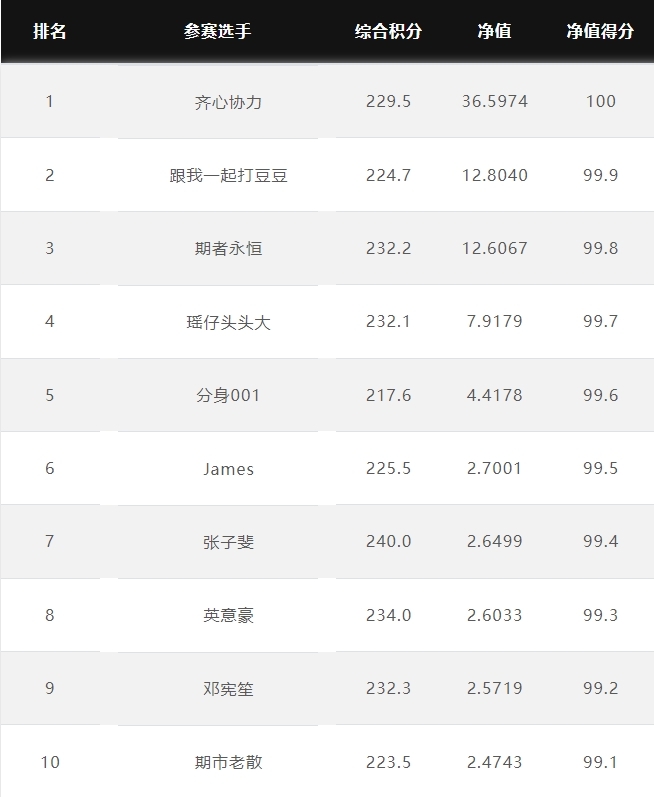The height and width of the screenshot is (797, 654).
Task: Click net value 36.5974
Action: (x=494, y=102)
